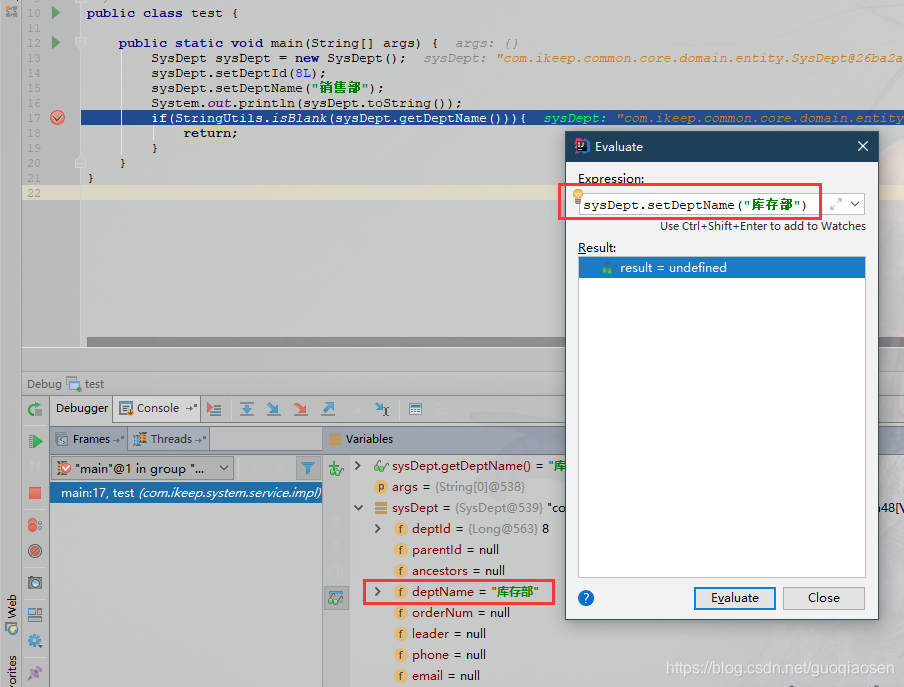Toggle breakpoint at line 17
This screenshot has height=687, width=904.
[x=58, y=118]
